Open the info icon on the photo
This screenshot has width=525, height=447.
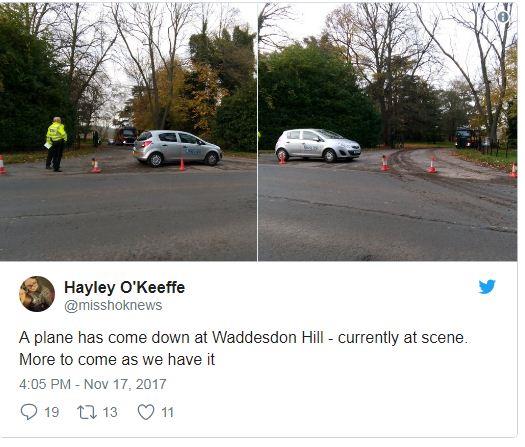point(503,17)
